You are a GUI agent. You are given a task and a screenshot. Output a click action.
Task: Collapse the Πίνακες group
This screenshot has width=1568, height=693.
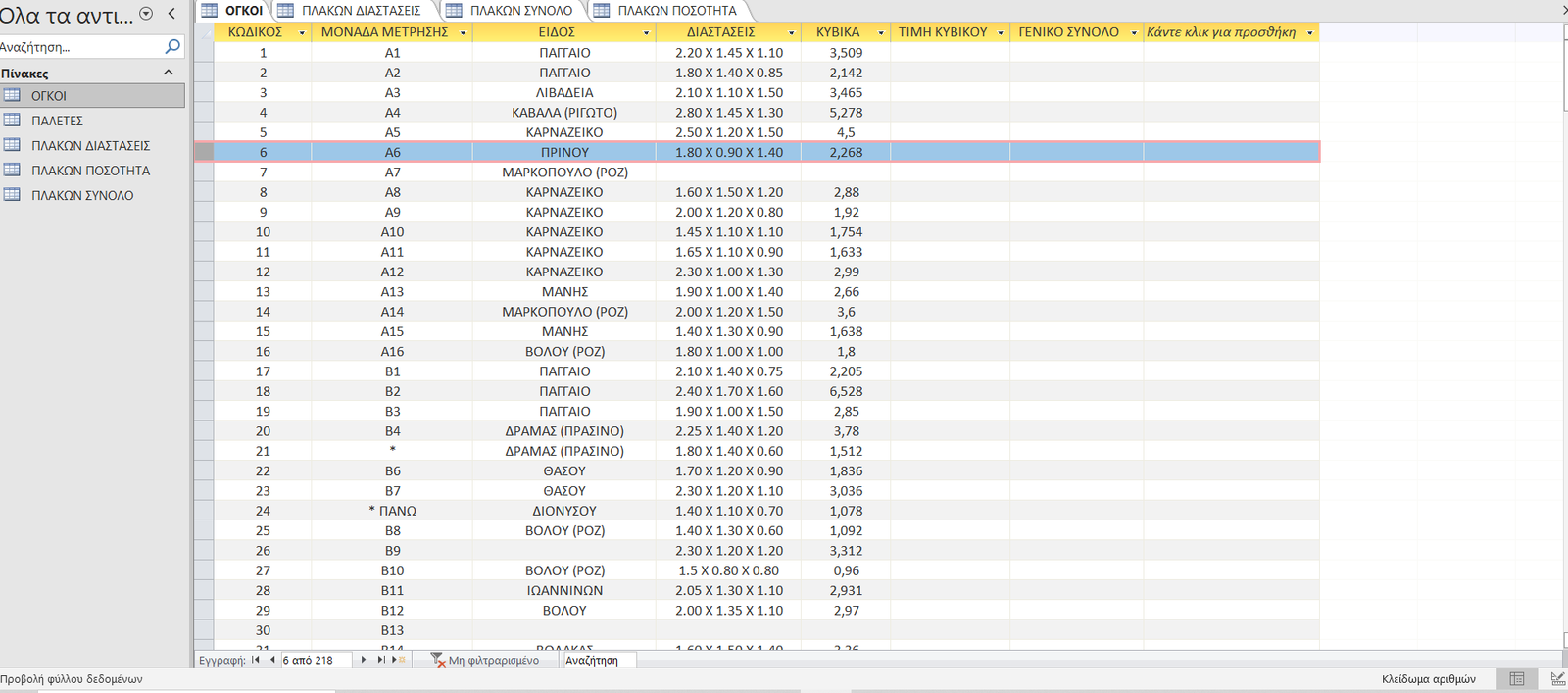[x=169, y=73]
